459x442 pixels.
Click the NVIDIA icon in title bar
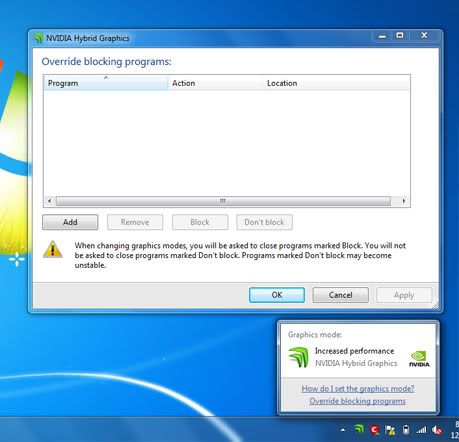[x=39, y=38]
